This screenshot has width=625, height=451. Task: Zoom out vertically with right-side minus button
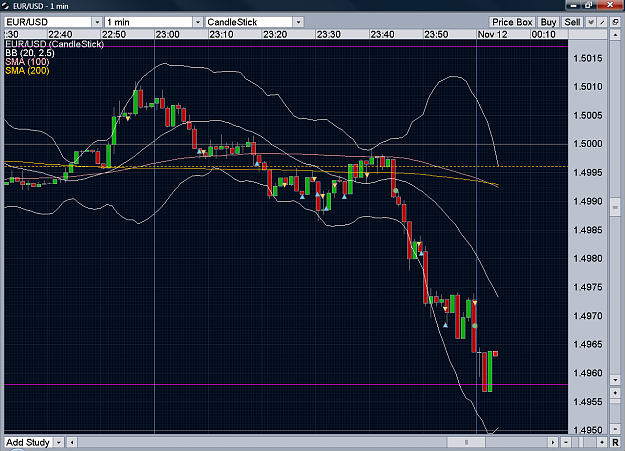pos(615,429)
